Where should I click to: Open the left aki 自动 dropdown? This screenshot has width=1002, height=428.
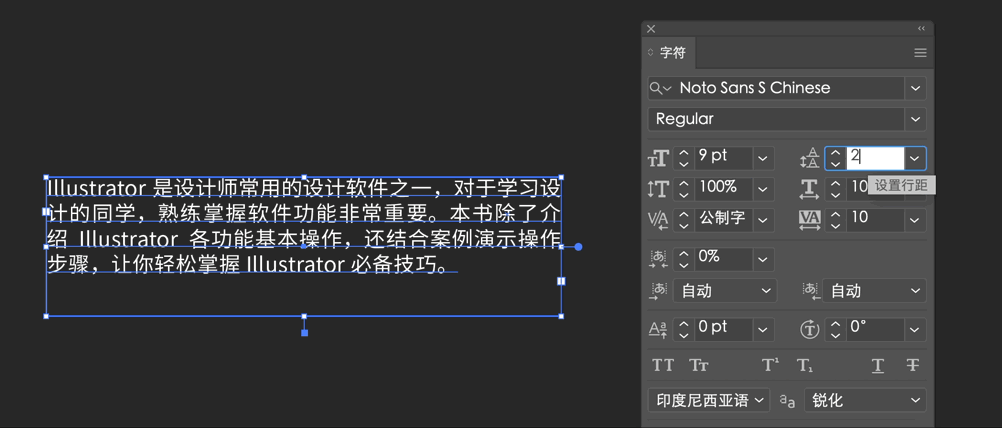click(725, 291)
